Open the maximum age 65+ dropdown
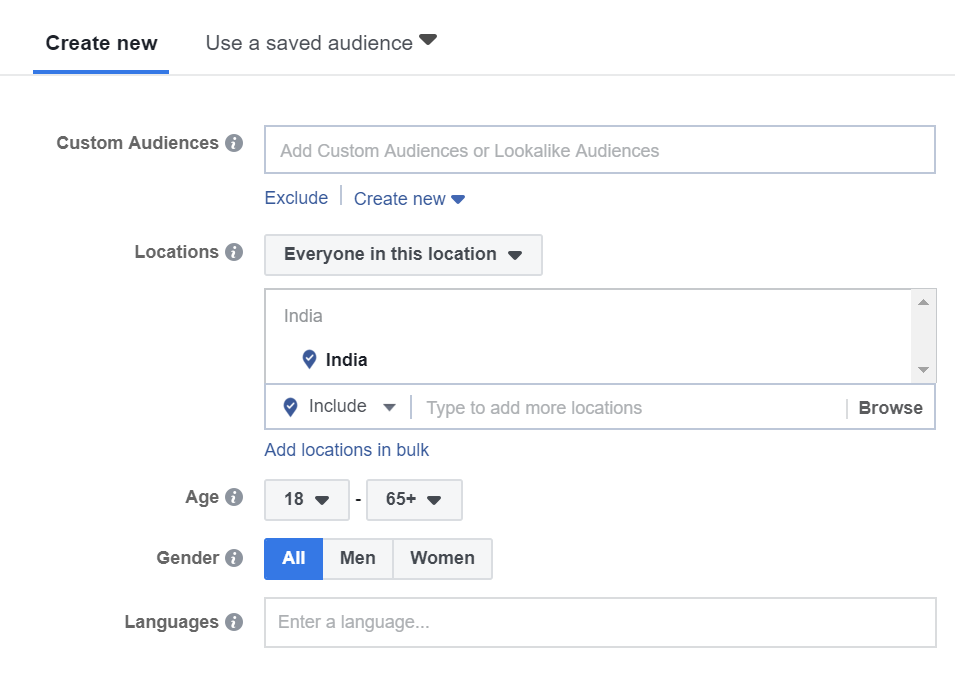Viewport: 955px width, 673px height. point(414,499)
